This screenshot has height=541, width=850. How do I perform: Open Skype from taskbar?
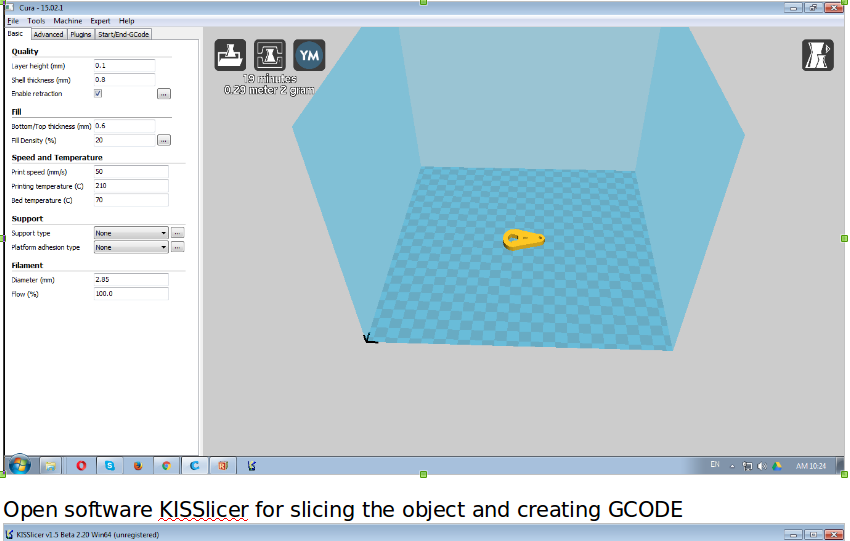(x=110, y=466)
